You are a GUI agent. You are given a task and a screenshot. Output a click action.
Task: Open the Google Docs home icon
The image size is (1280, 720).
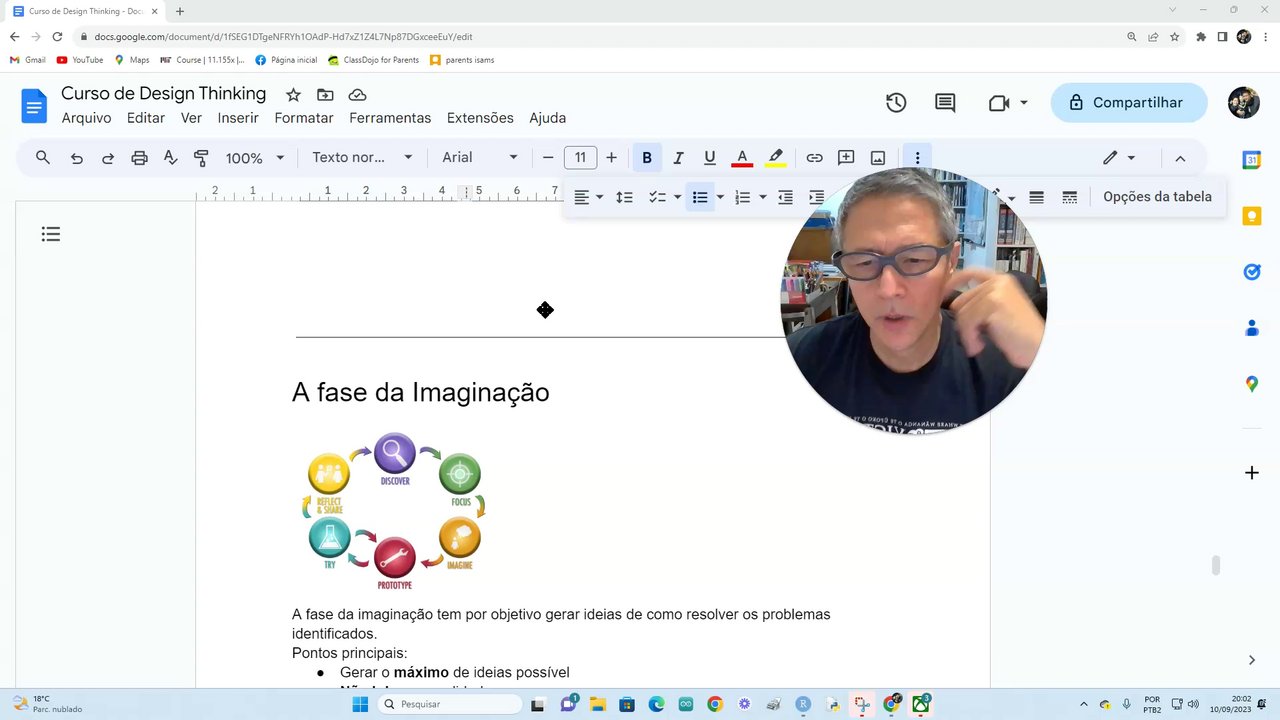click(34, 105)
